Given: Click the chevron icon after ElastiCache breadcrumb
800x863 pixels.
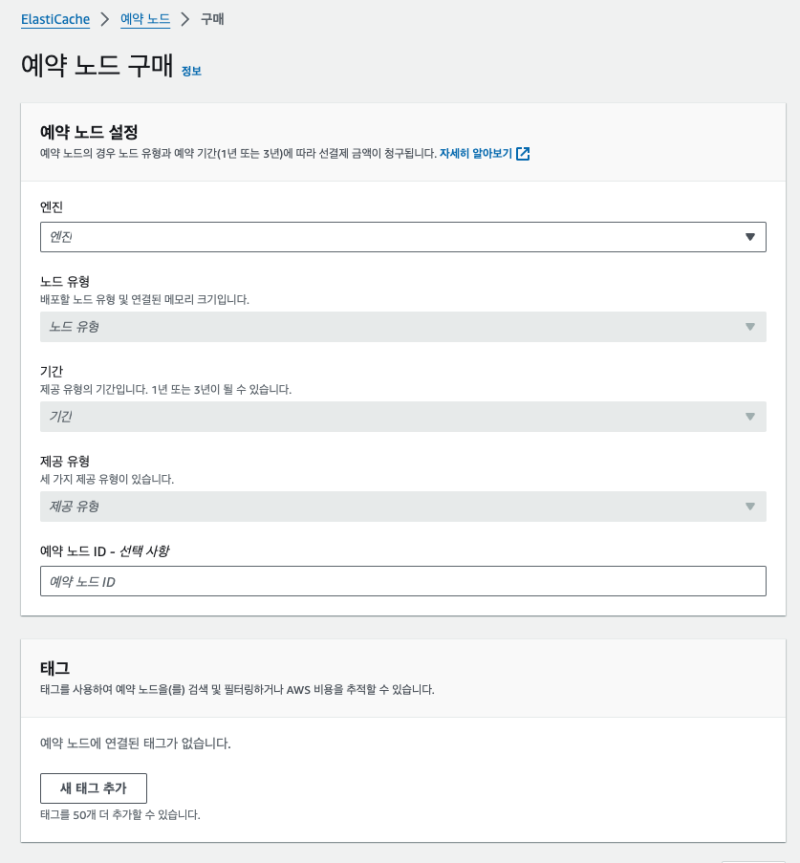Looking at the screenshot, I should (104, 19).
